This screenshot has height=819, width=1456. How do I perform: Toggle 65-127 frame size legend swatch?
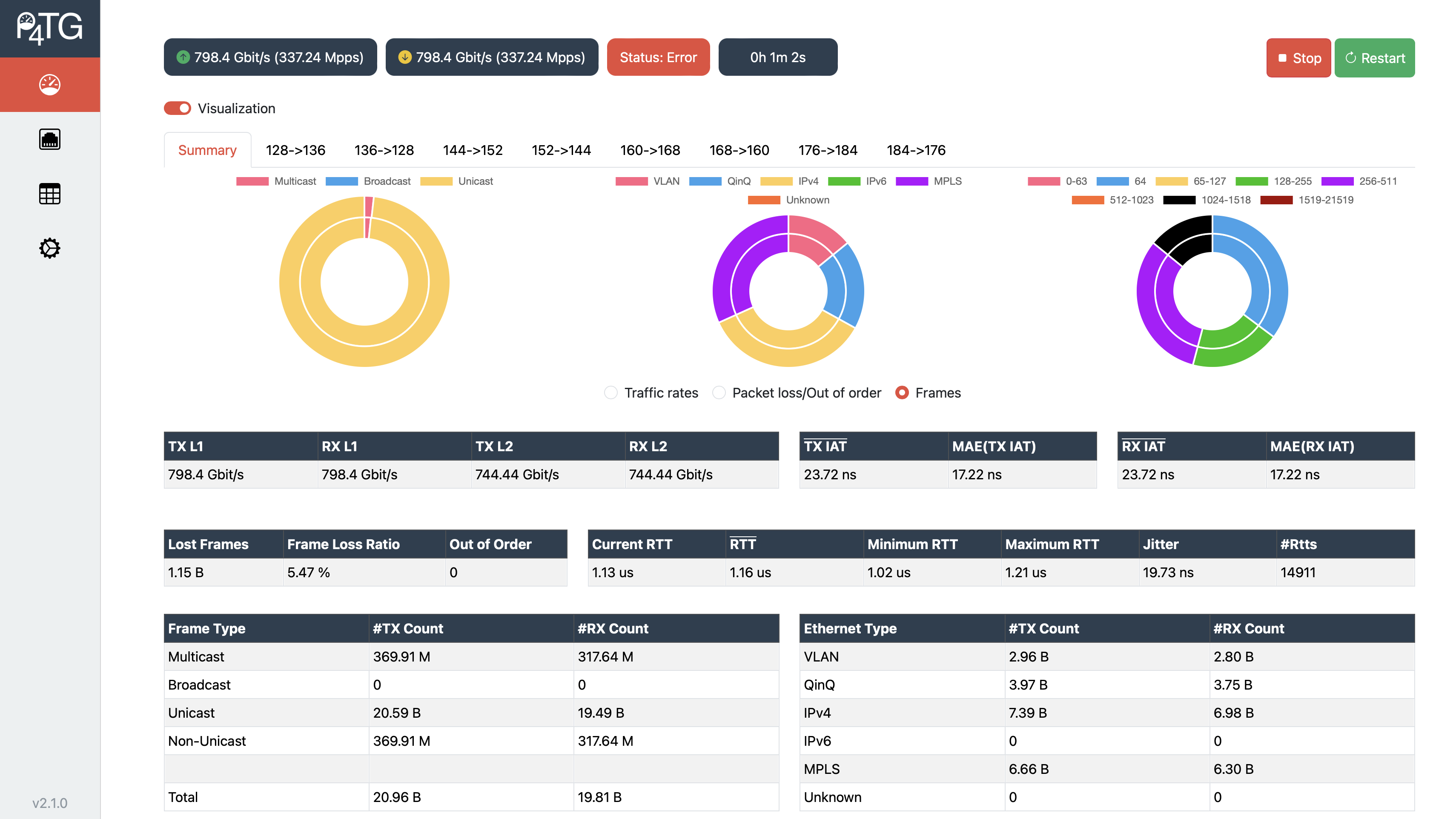pos(1172,181)
